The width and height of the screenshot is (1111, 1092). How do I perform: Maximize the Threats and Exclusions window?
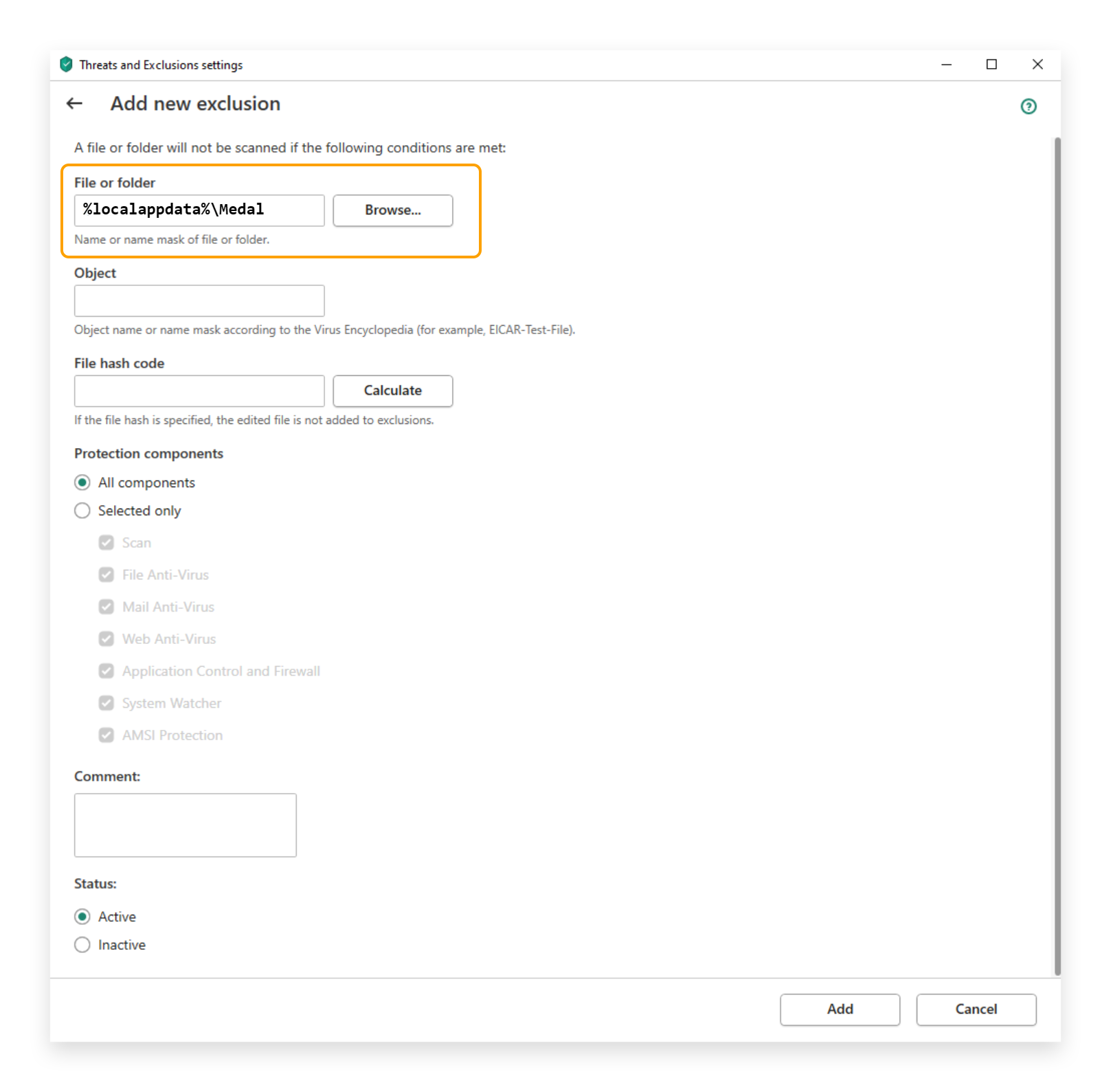[991, 65]
